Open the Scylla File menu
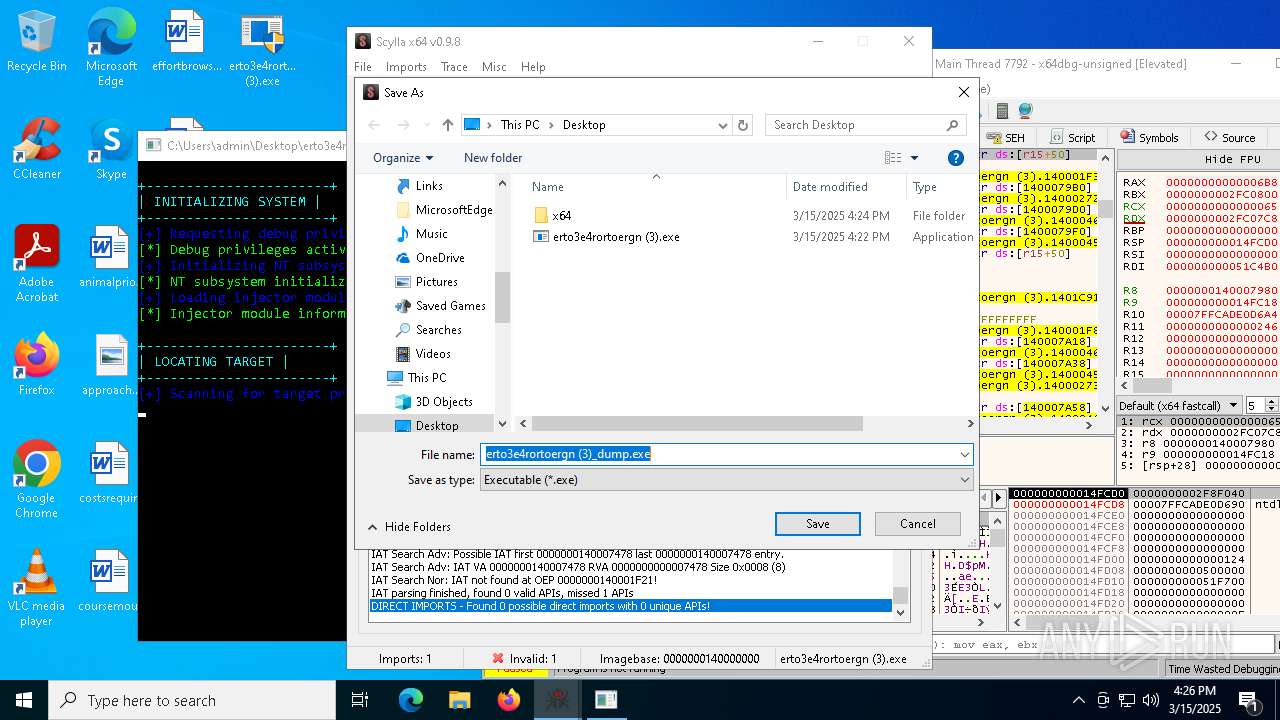 (x=363, y=67)
